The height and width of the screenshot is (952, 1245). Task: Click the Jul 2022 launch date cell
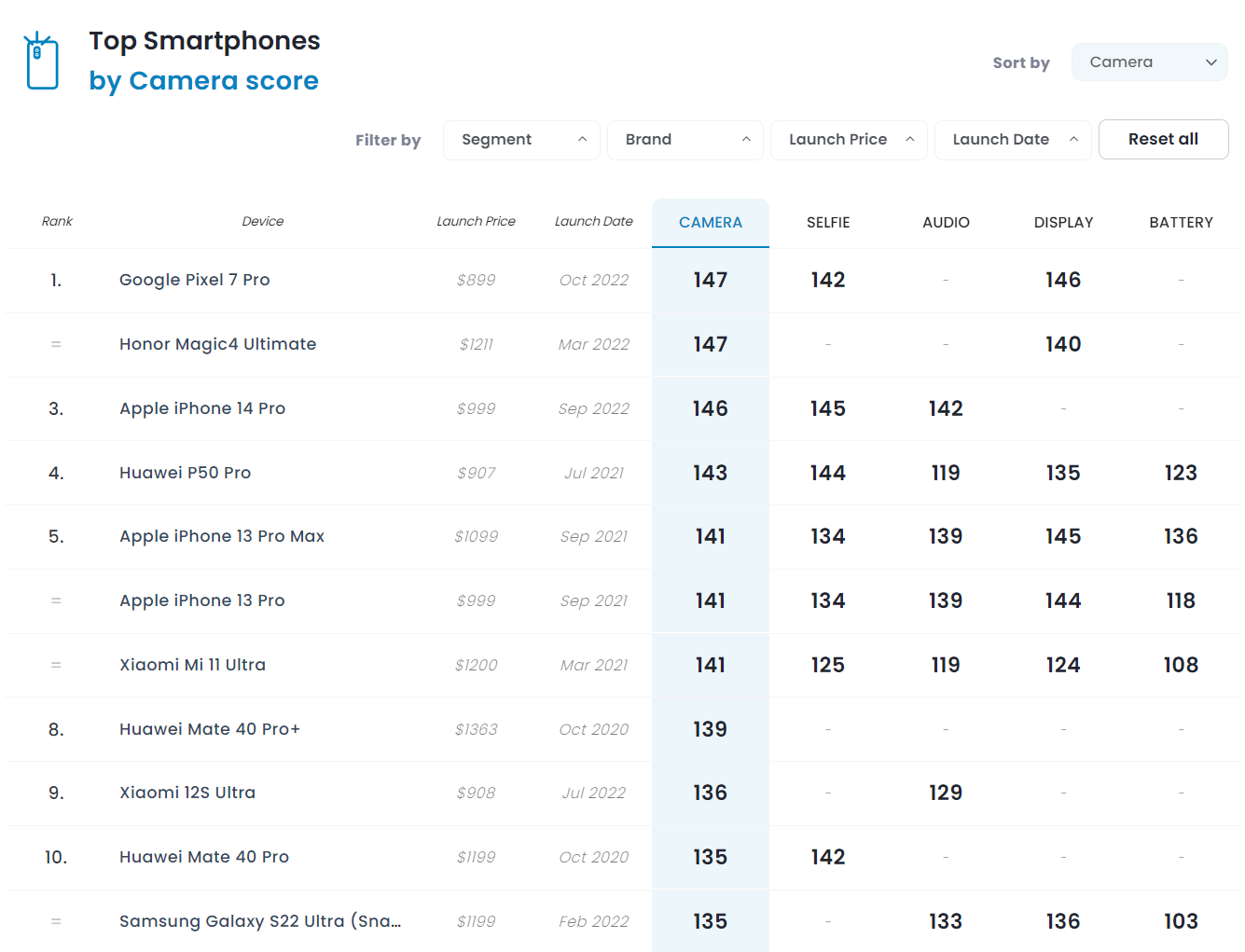(x=593, y=793)
